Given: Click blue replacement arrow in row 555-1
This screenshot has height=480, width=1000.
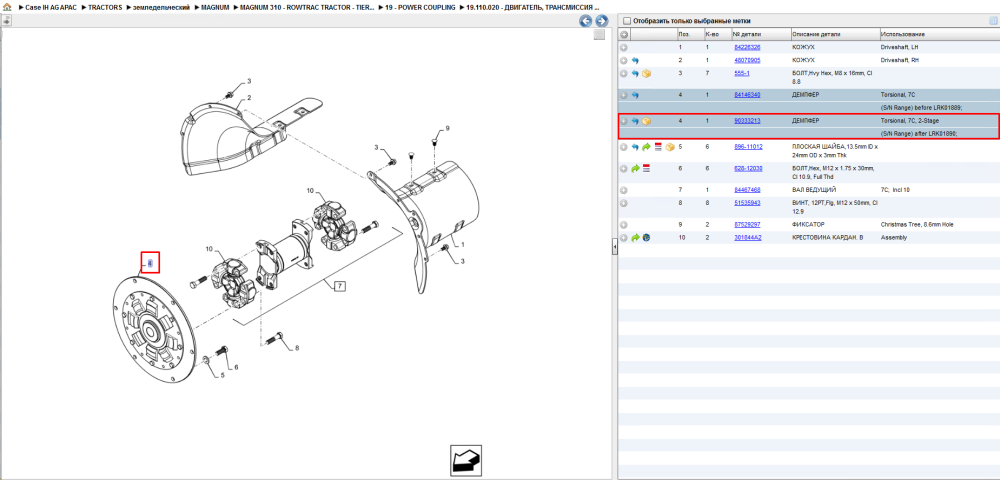Looking at the screenshot, I should [635, 74].
